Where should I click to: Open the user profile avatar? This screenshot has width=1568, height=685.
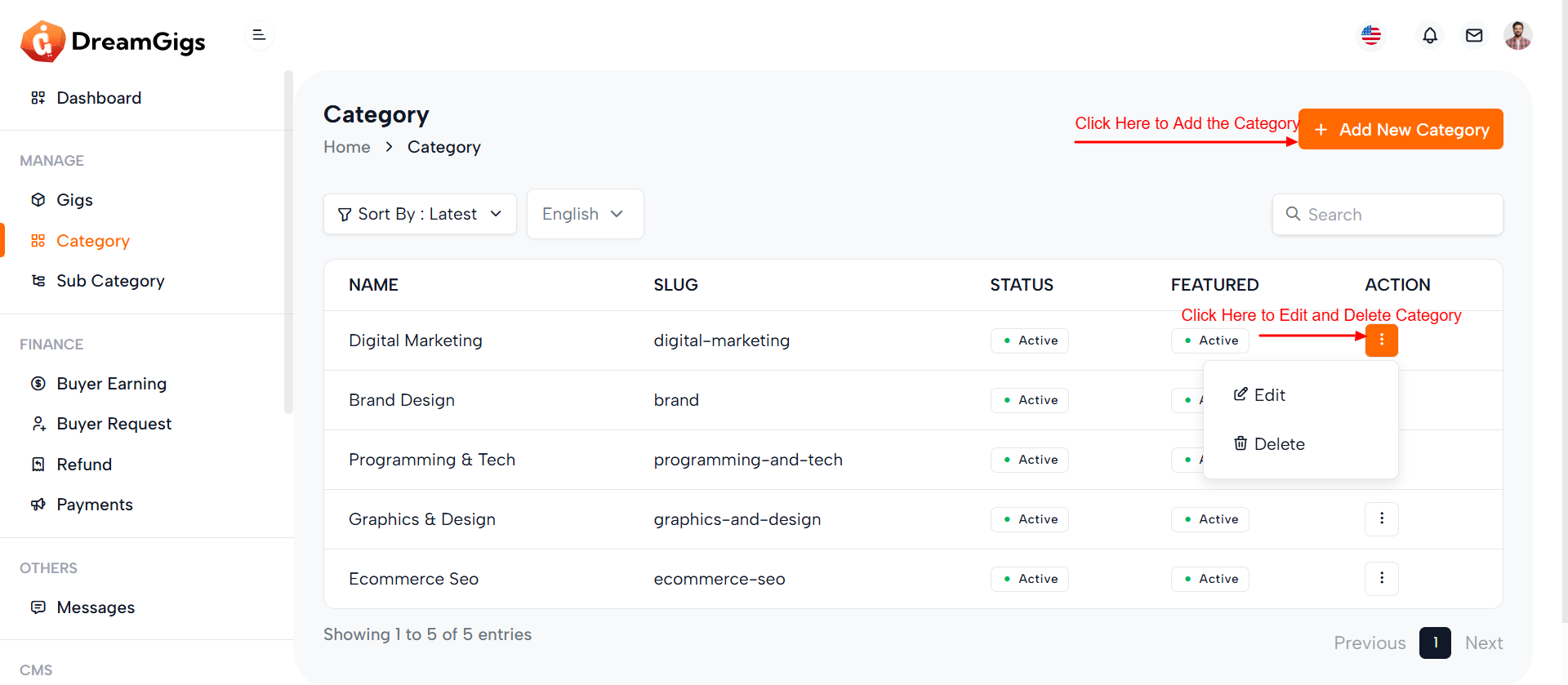[1517, 36]
